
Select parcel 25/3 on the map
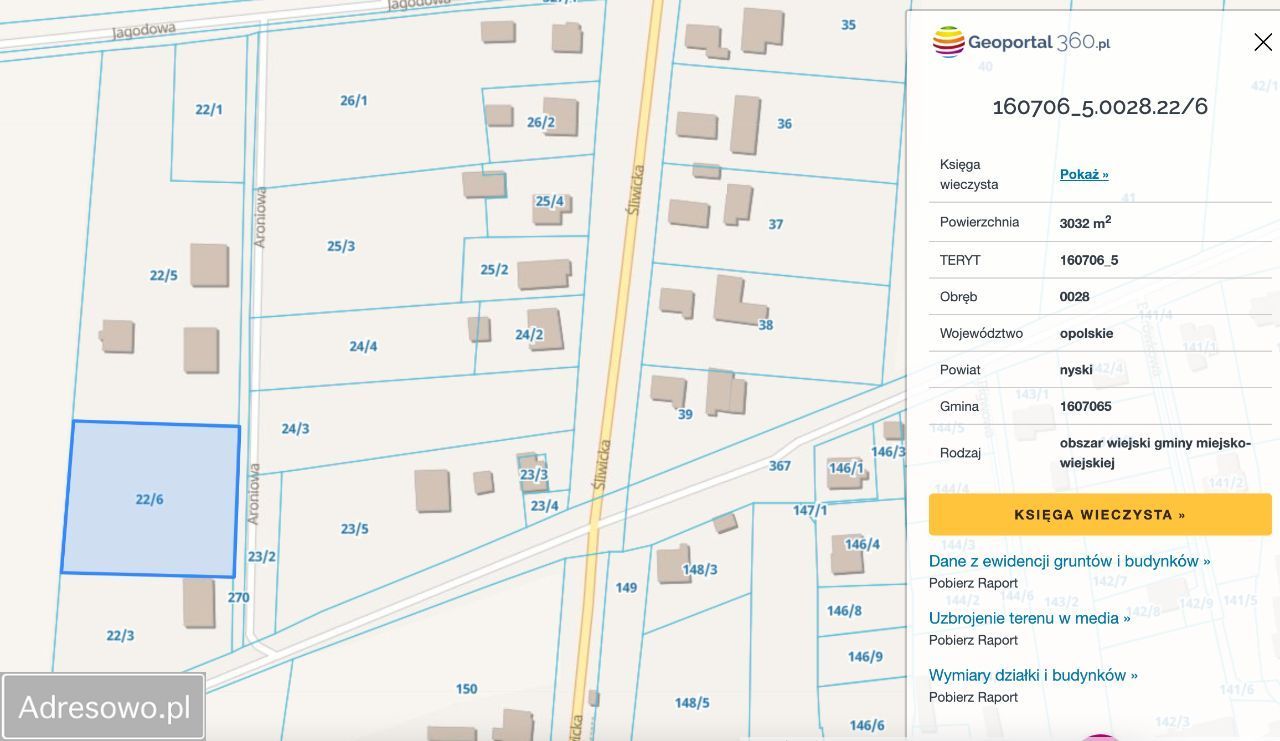(x=341, y=246)
